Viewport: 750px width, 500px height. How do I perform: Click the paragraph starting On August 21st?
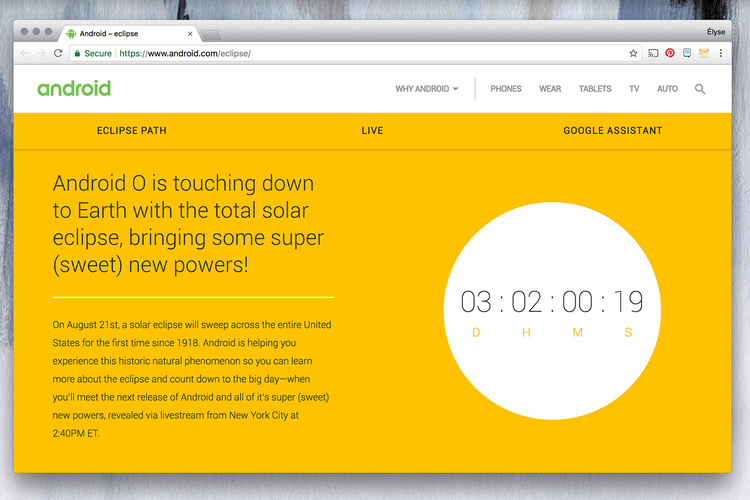tap(192, 379)
